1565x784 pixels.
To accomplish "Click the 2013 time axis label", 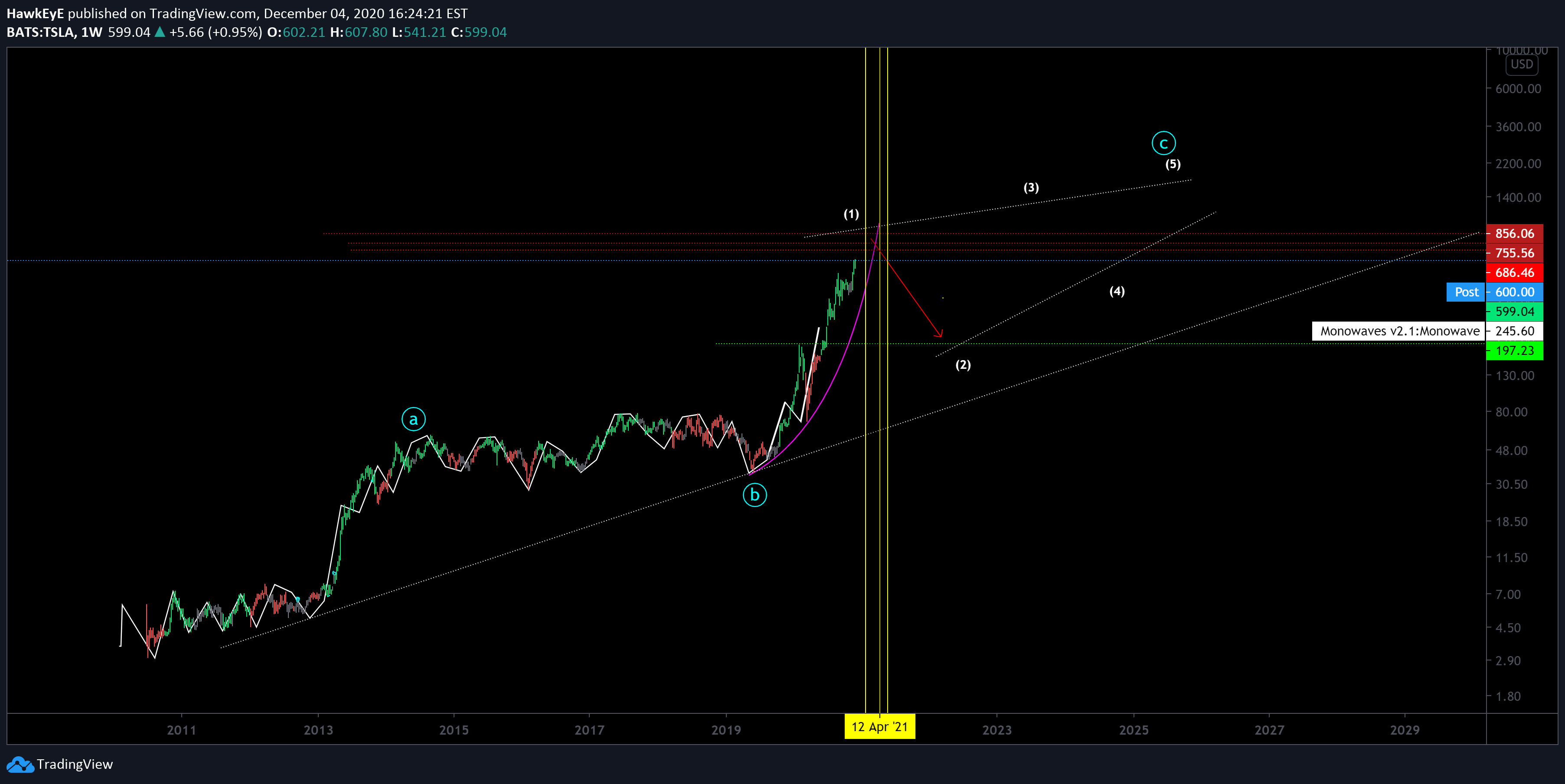I will [x=318, y=730].
